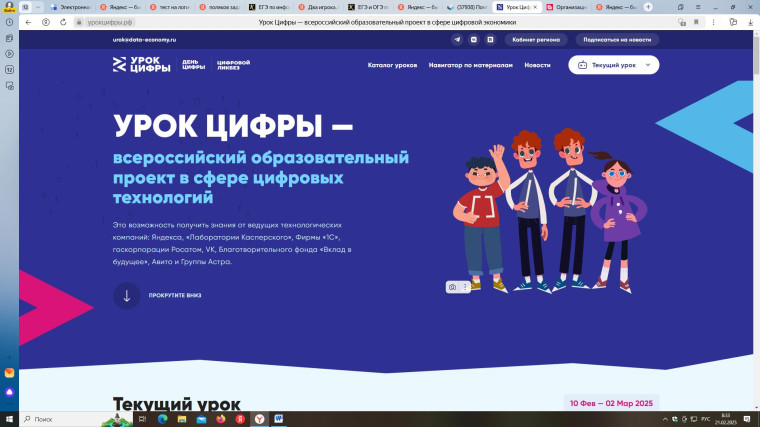
Task: Open the Task View taskbar icon
Action: point(142,419)
